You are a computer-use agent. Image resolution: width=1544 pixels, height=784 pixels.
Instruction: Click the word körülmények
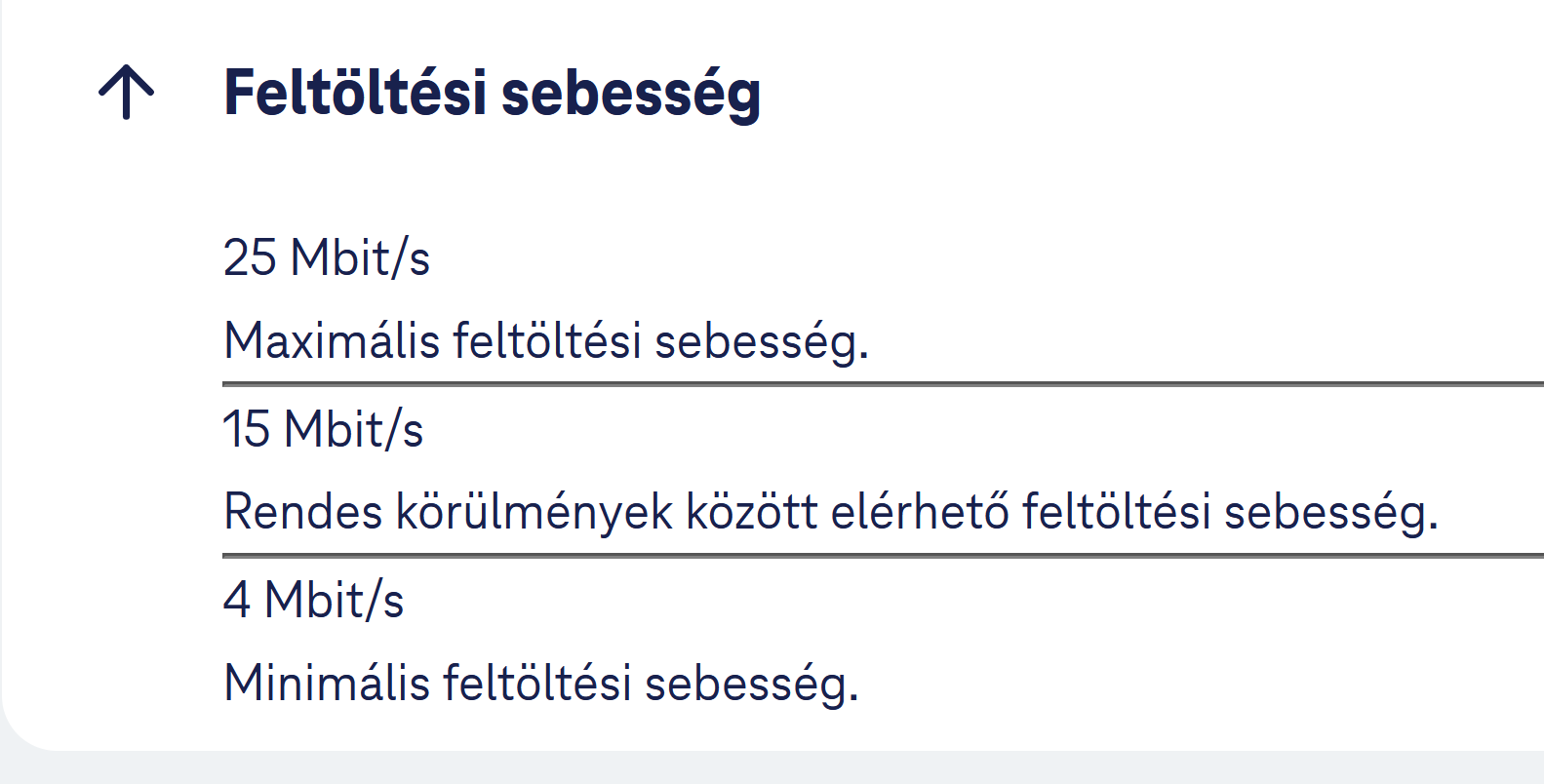coord(534,512)
